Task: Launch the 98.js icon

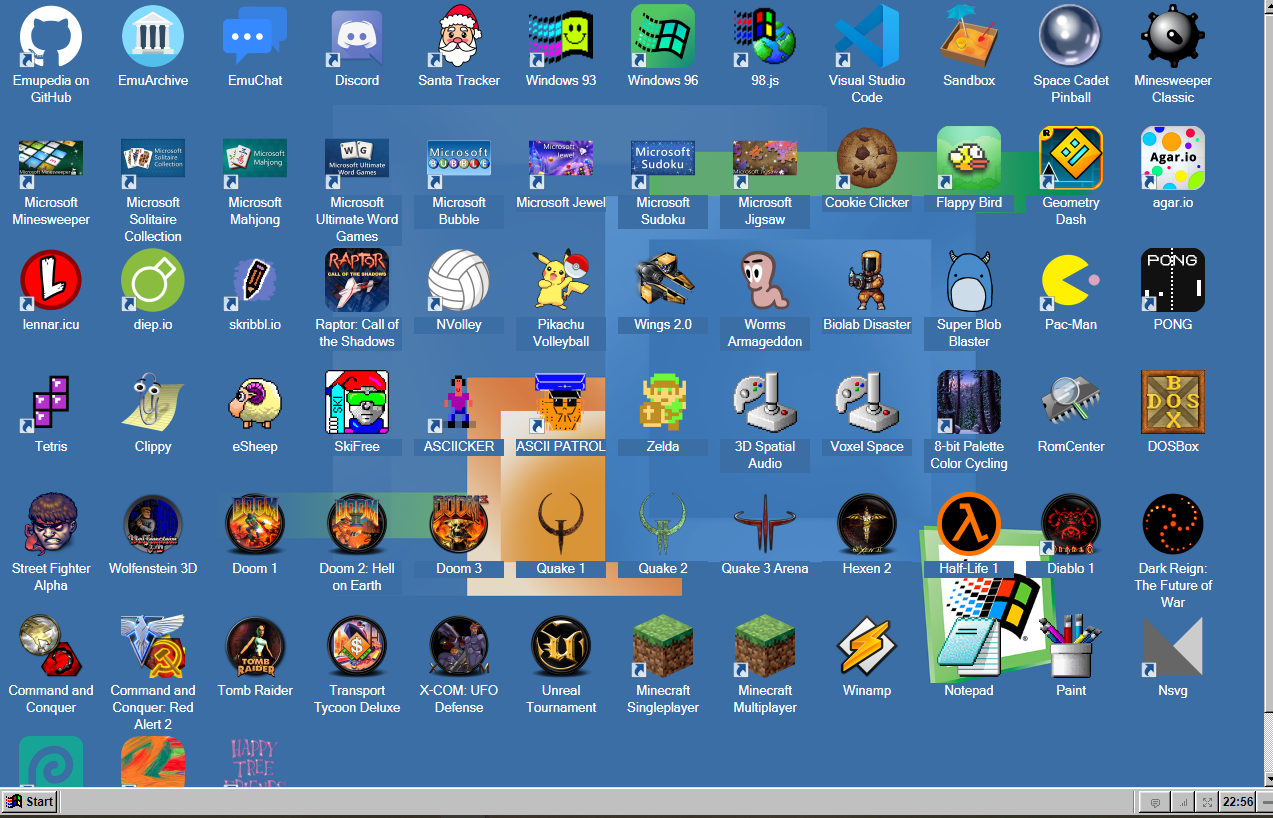Action: tap(765, 36)
